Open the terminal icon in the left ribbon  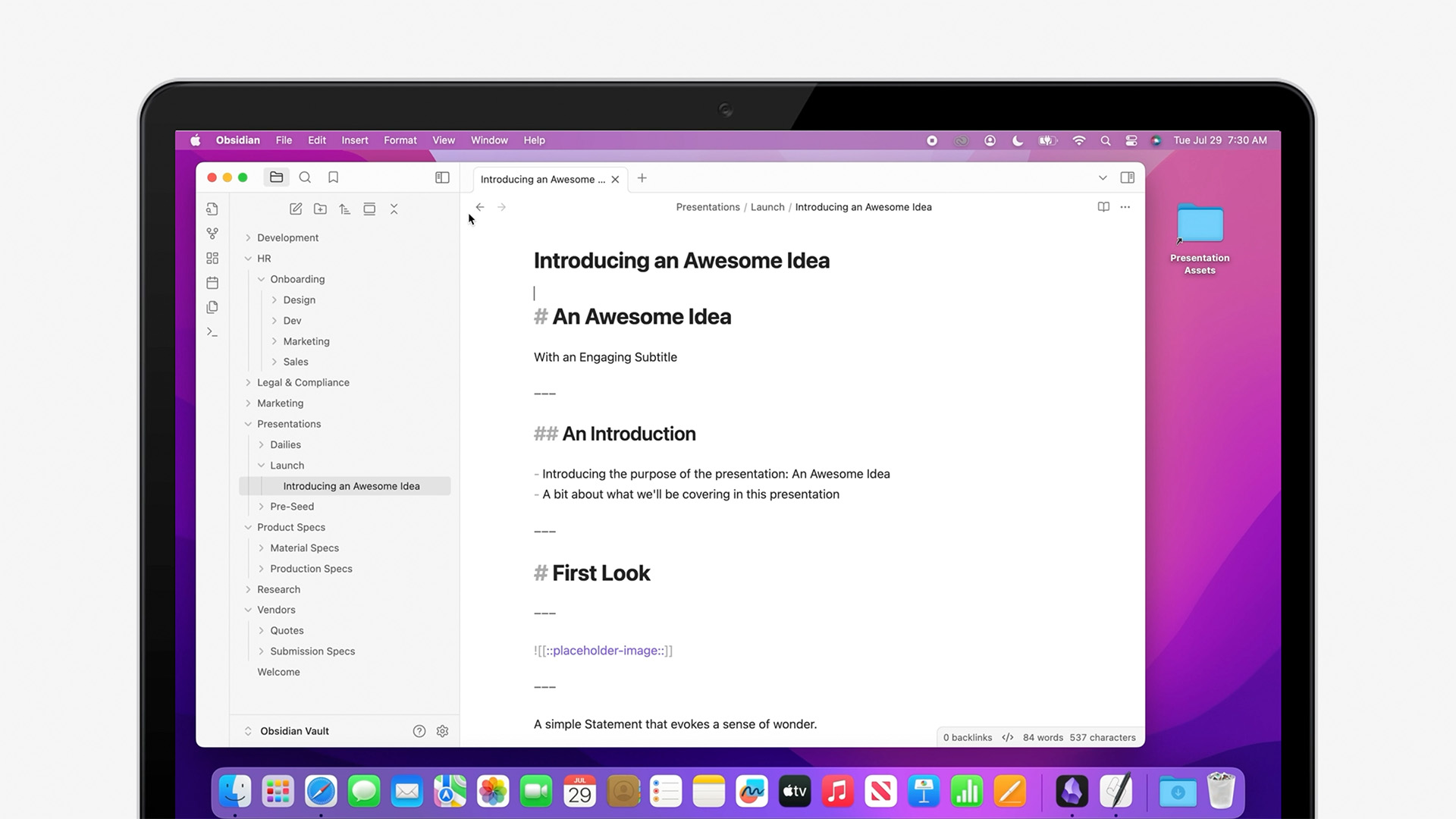coord(212,331)
